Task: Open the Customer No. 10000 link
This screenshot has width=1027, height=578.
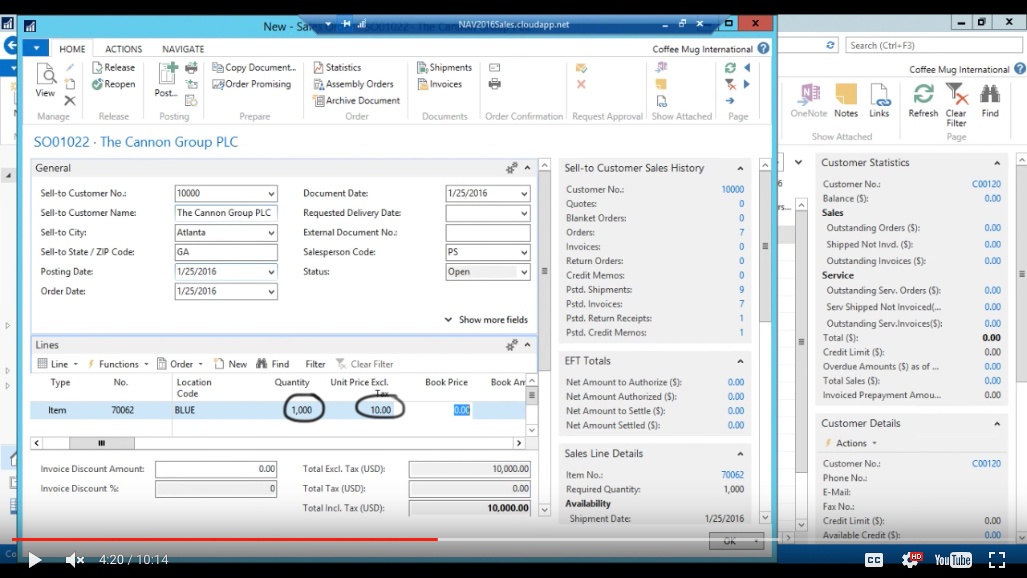Action: tap(732, 189)
